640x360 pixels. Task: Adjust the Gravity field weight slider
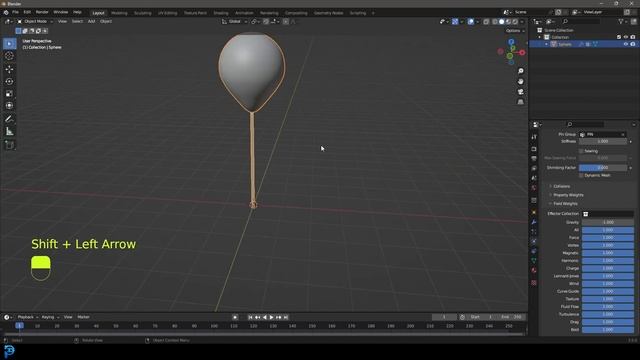coord(608,222)
